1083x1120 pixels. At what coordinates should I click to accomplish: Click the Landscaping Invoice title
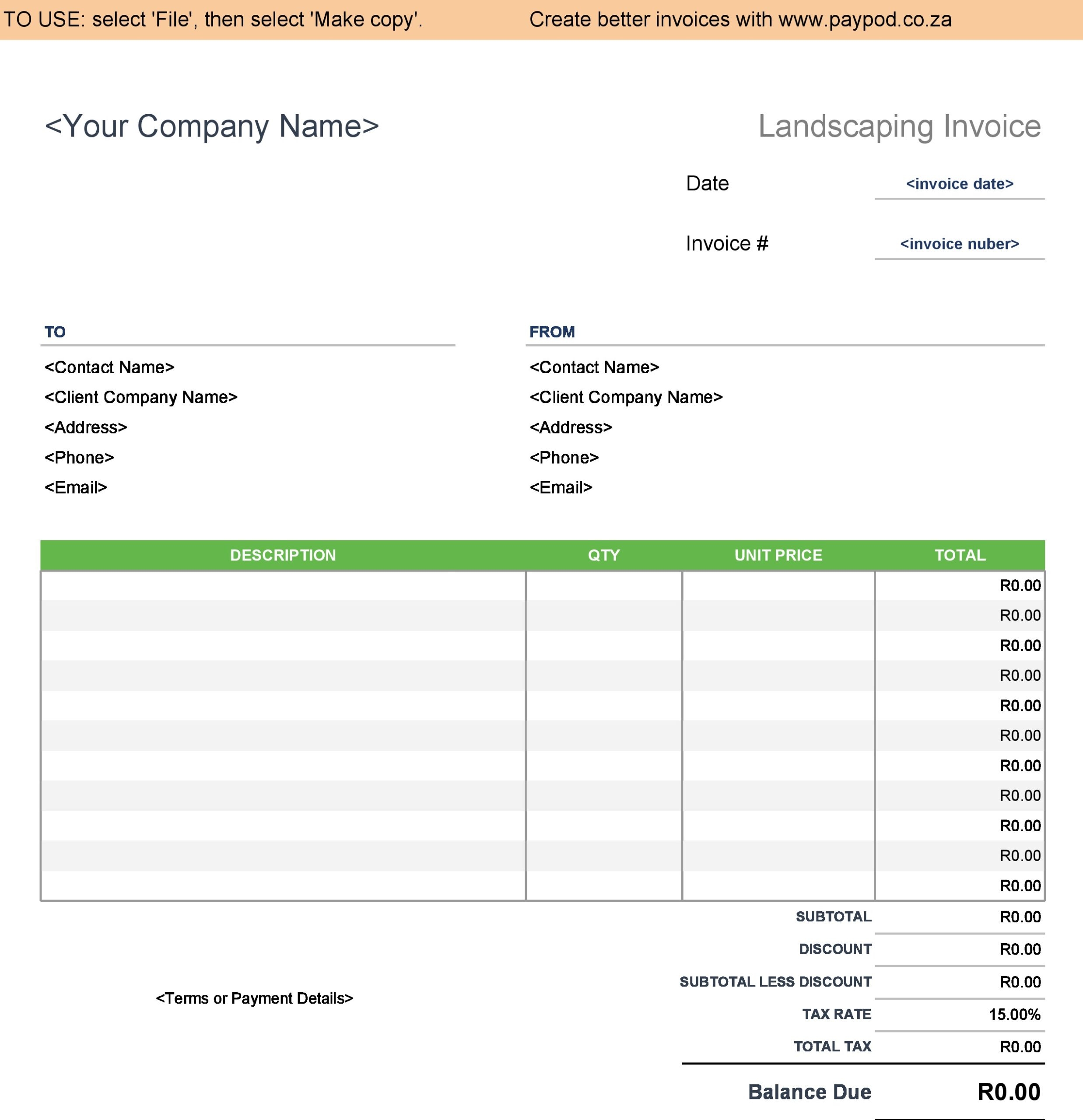click(899, 126)
